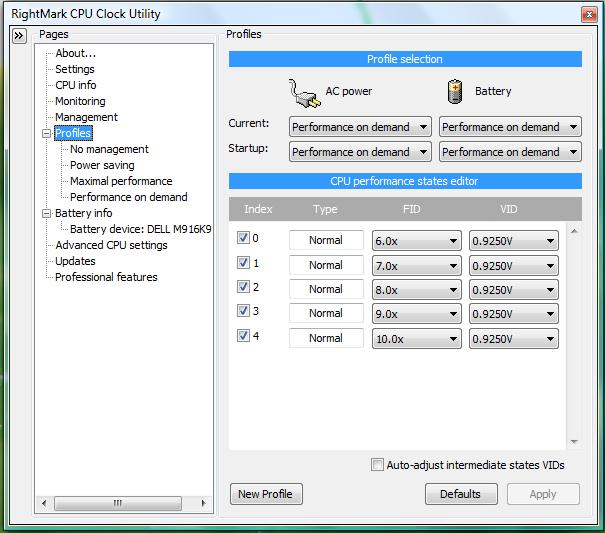
Task: Open the About... page
Action: [x=75, y=53]
